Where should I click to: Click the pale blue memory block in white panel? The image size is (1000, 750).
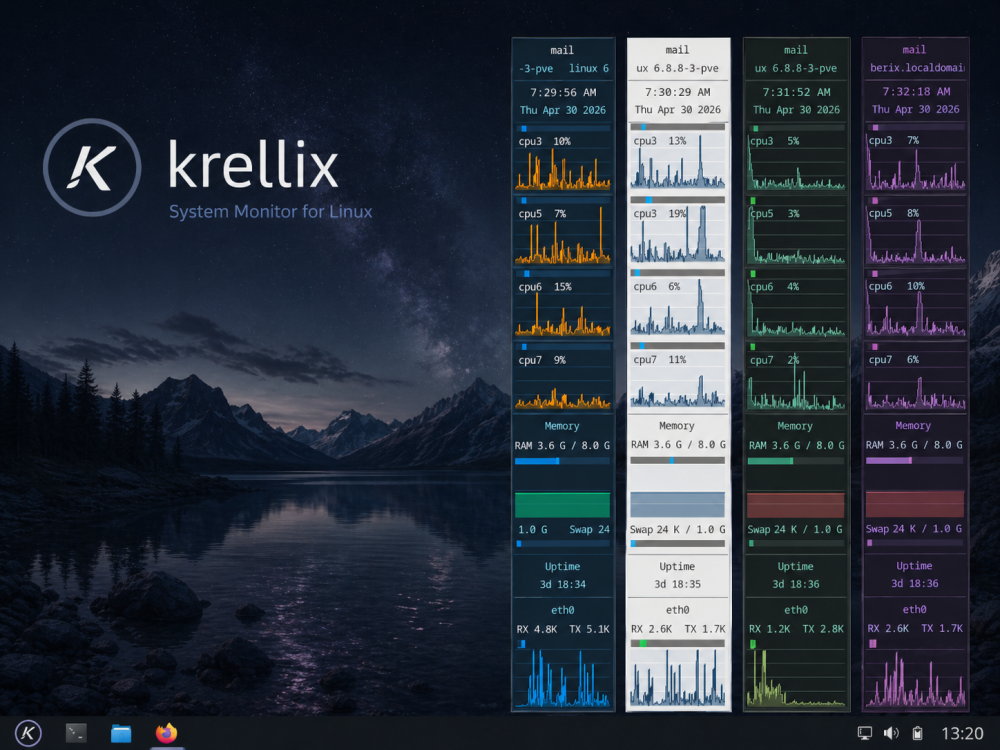click(x=678, y=504)
